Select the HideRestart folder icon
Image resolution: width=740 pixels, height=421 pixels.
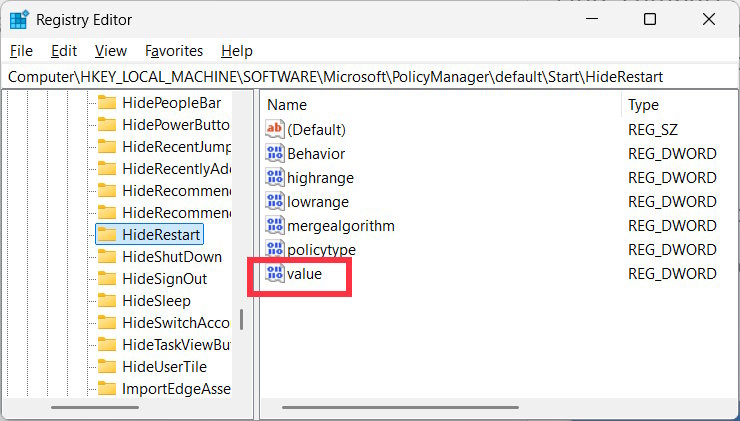pos(107,235)
